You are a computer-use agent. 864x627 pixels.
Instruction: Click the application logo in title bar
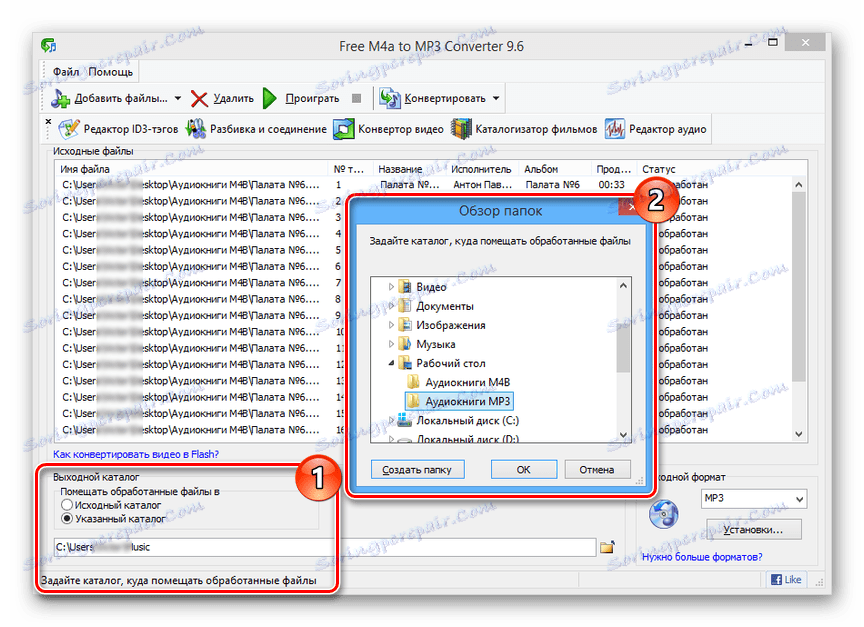pos(49,45)
